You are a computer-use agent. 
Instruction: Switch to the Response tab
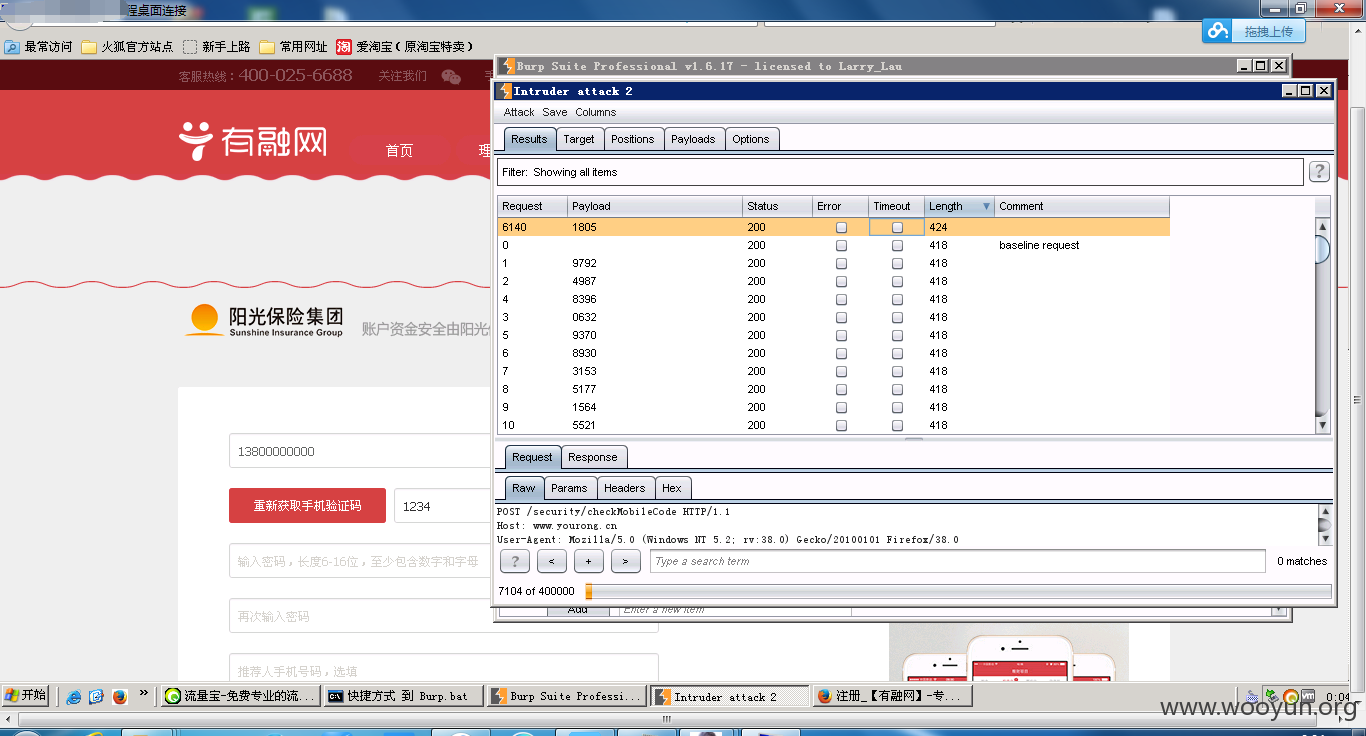pyautogui.click(x=593, y=457)
